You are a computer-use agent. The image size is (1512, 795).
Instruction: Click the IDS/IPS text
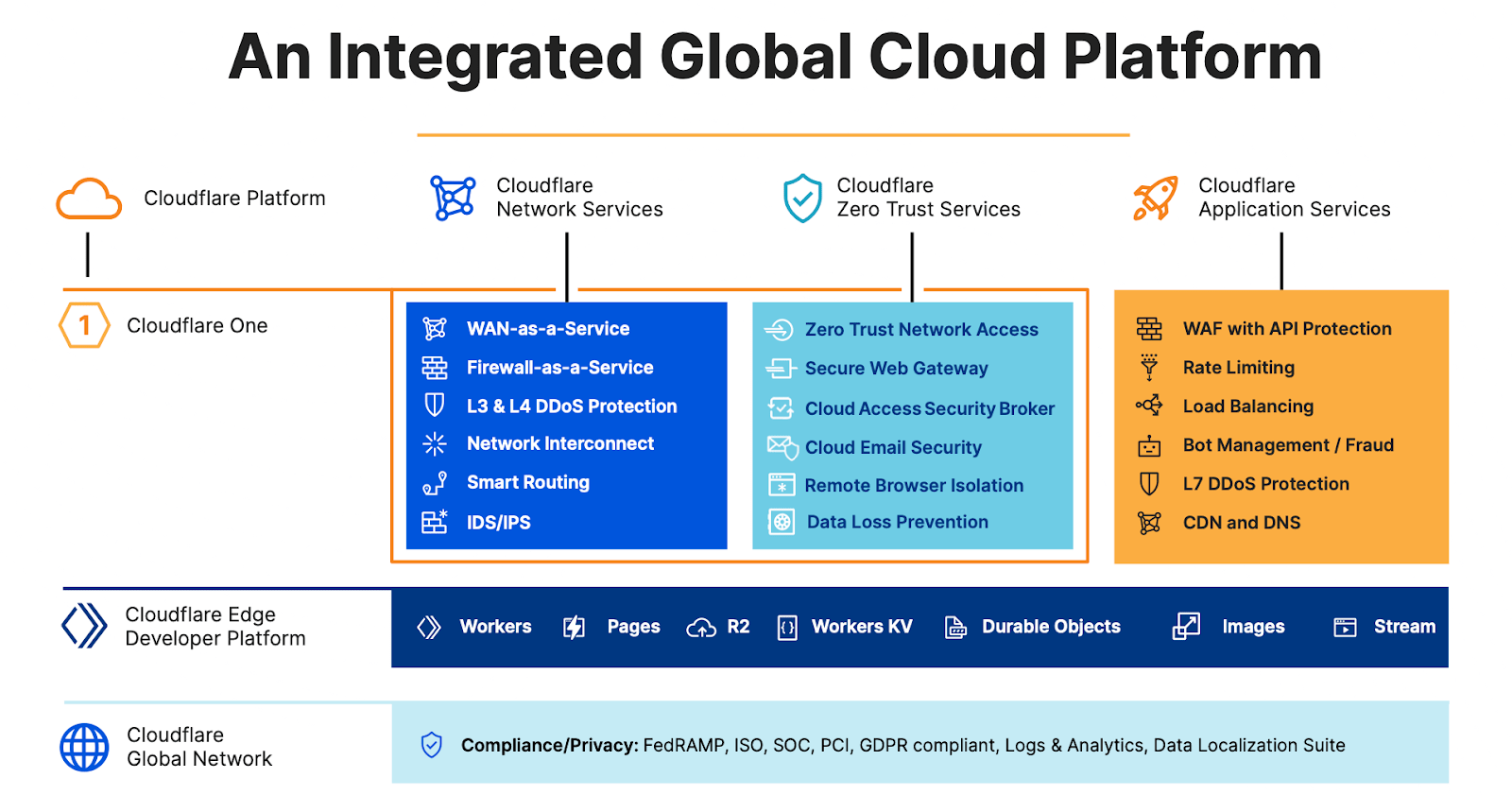point(499,523)
